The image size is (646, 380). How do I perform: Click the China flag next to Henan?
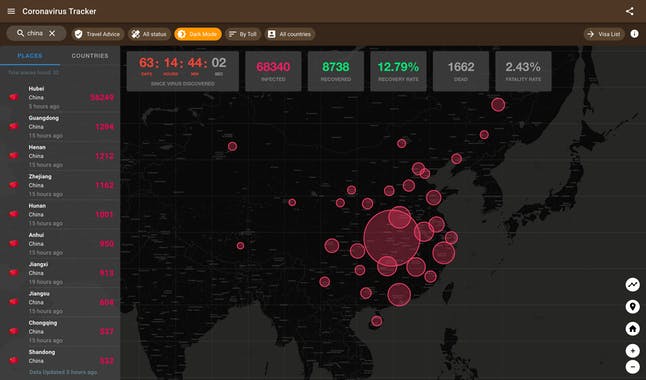point(14,155)
